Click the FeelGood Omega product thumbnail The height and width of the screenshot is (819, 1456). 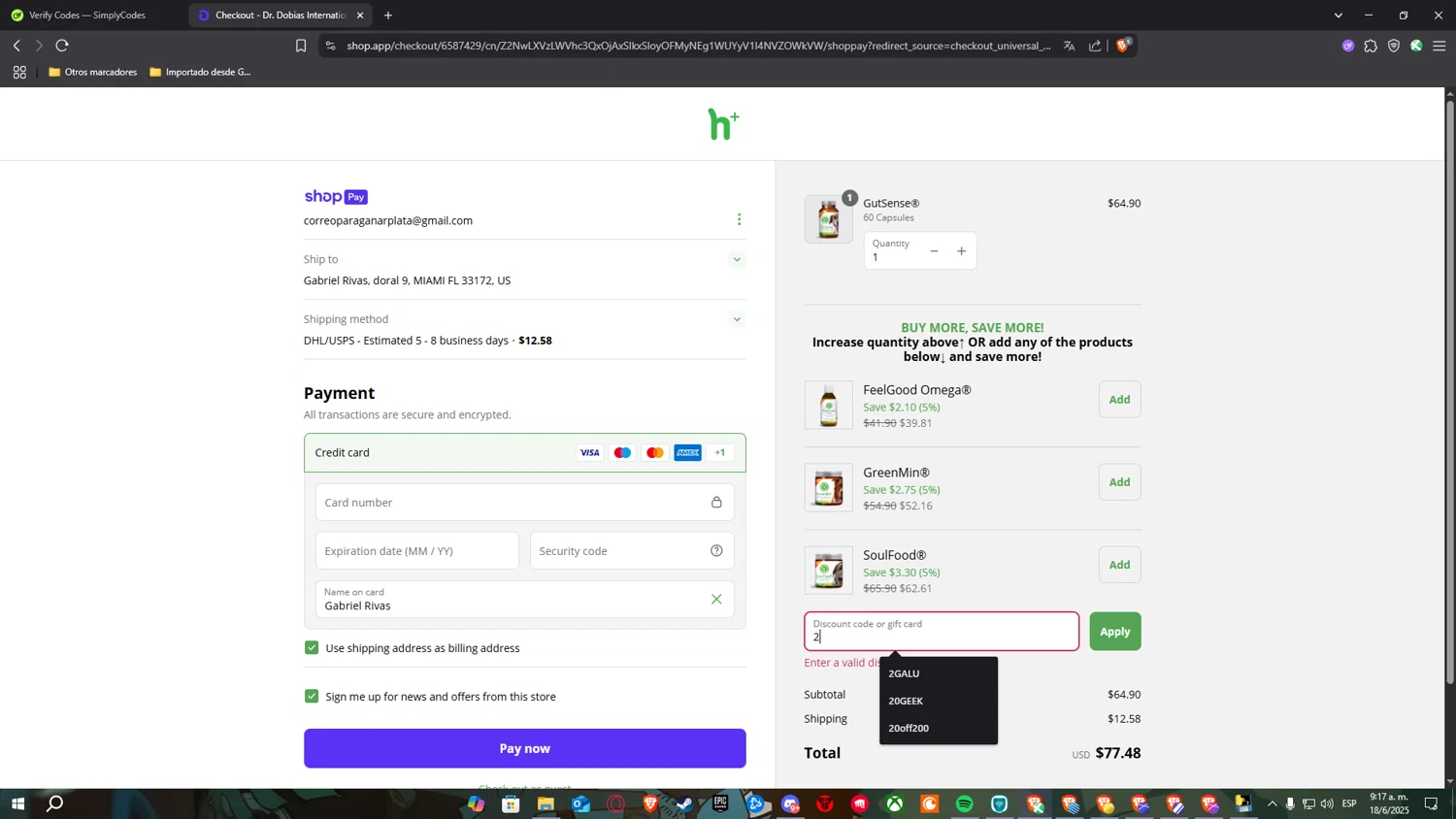click(x=829, y=406)
